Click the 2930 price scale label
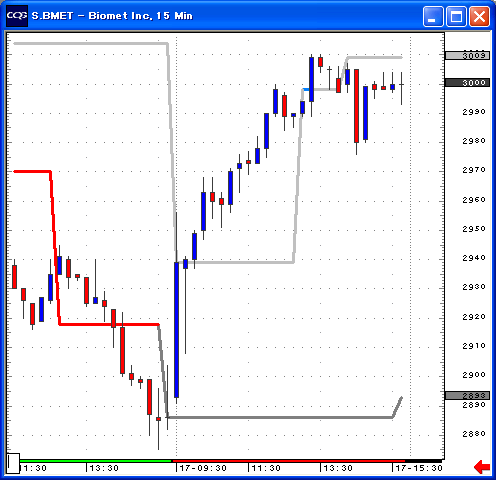 (x=474, y=287)
